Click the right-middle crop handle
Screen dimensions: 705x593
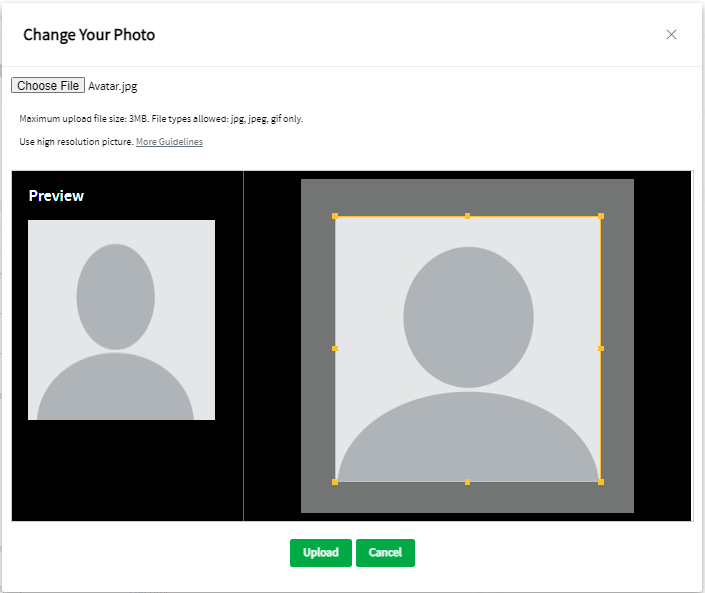[601, 349]
